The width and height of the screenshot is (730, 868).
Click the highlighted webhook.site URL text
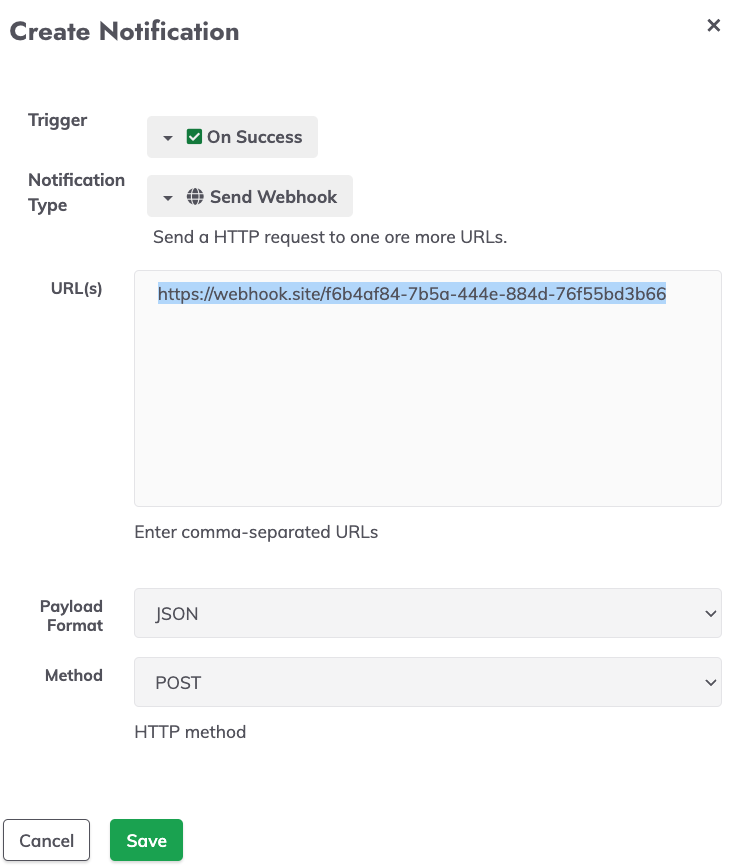[412, 293]
